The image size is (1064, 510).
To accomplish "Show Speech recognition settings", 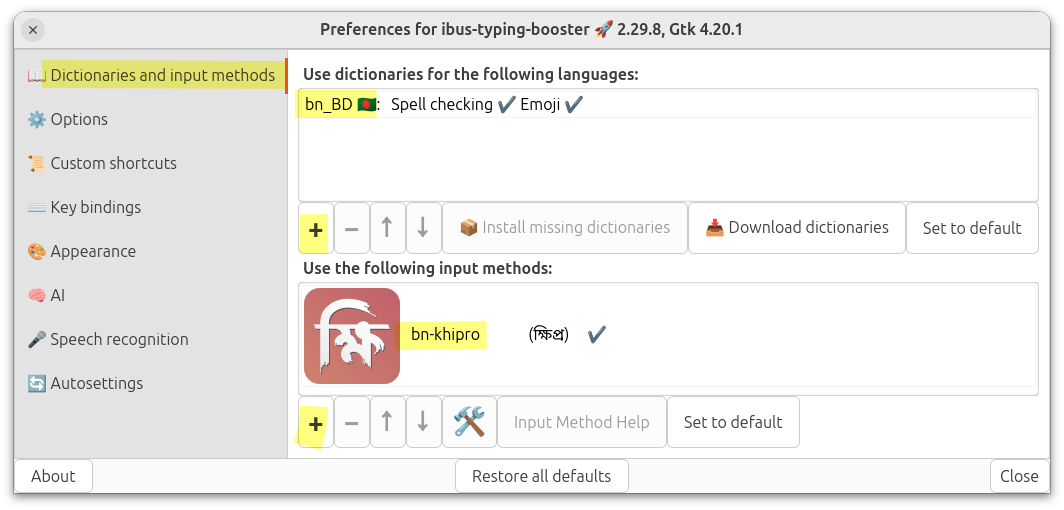I will [x=119, y=339].
